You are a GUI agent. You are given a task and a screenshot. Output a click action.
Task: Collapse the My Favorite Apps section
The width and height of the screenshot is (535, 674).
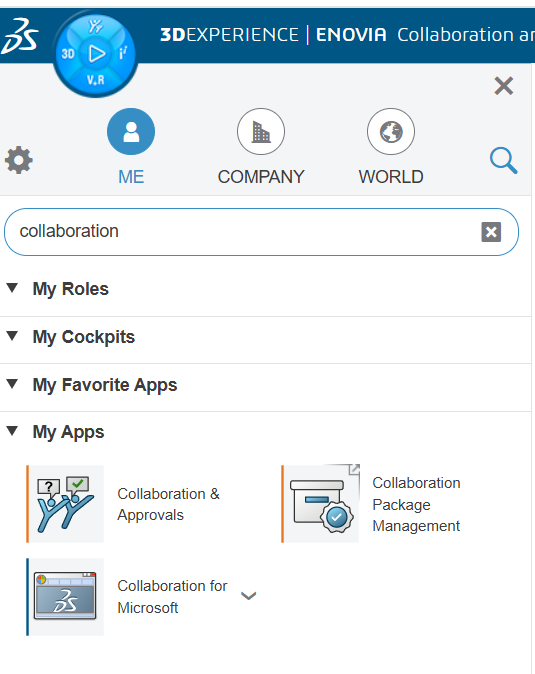coord(12,383)
